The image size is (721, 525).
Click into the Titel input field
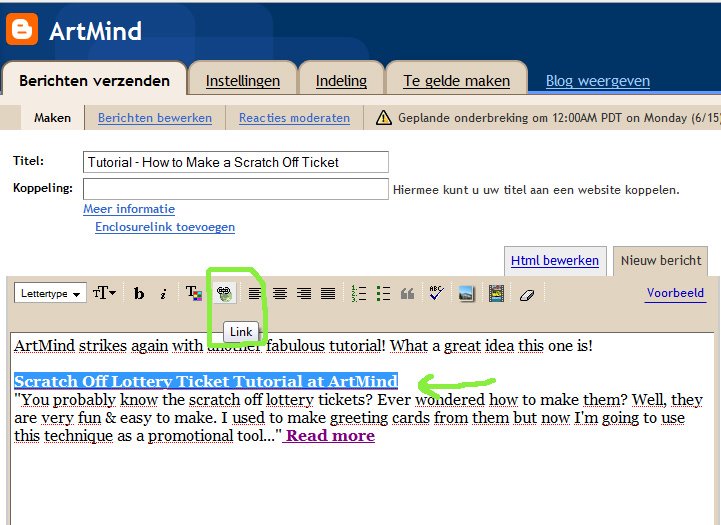236,162
